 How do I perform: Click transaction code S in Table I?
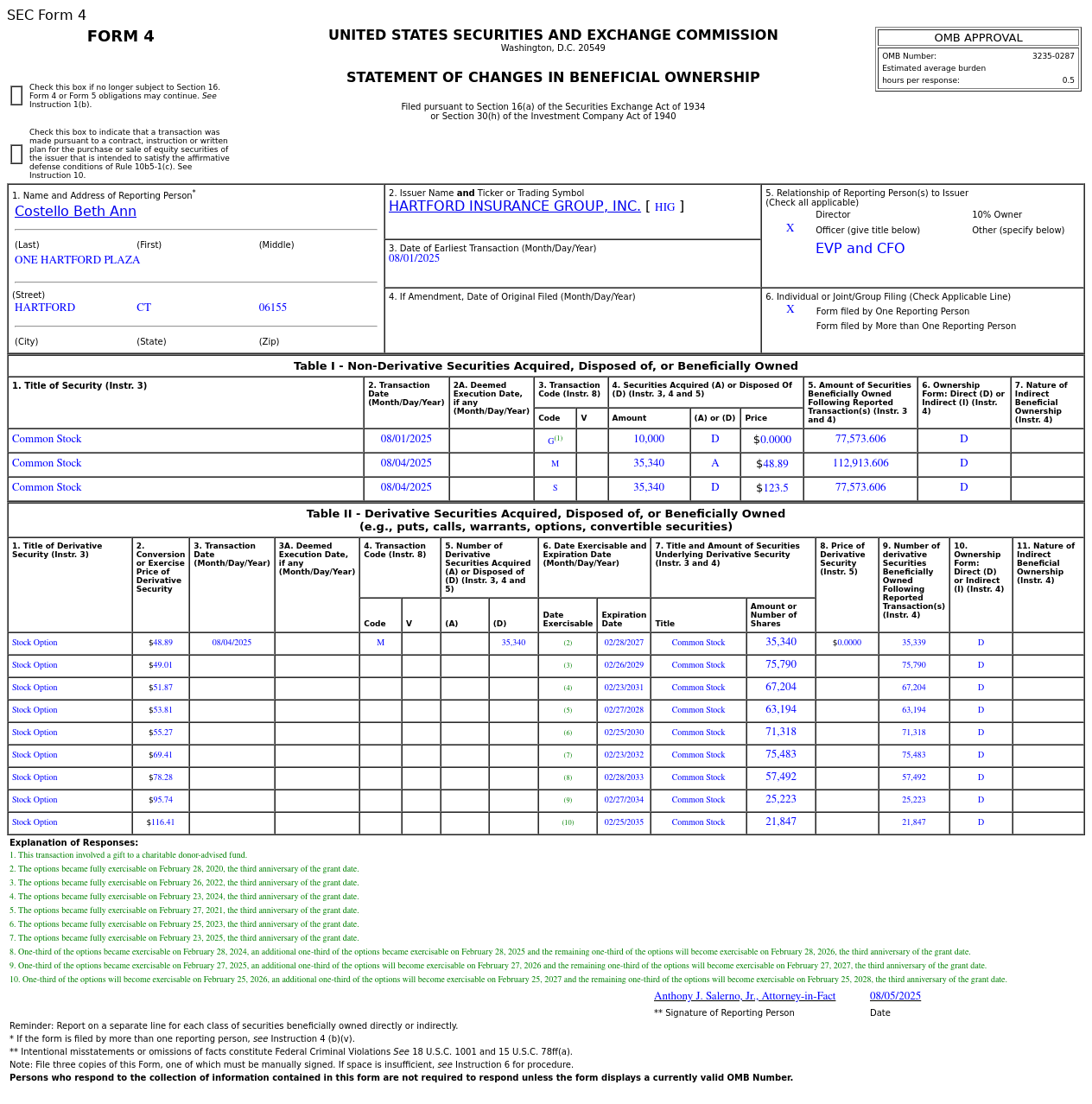click(x=555, y=488)
